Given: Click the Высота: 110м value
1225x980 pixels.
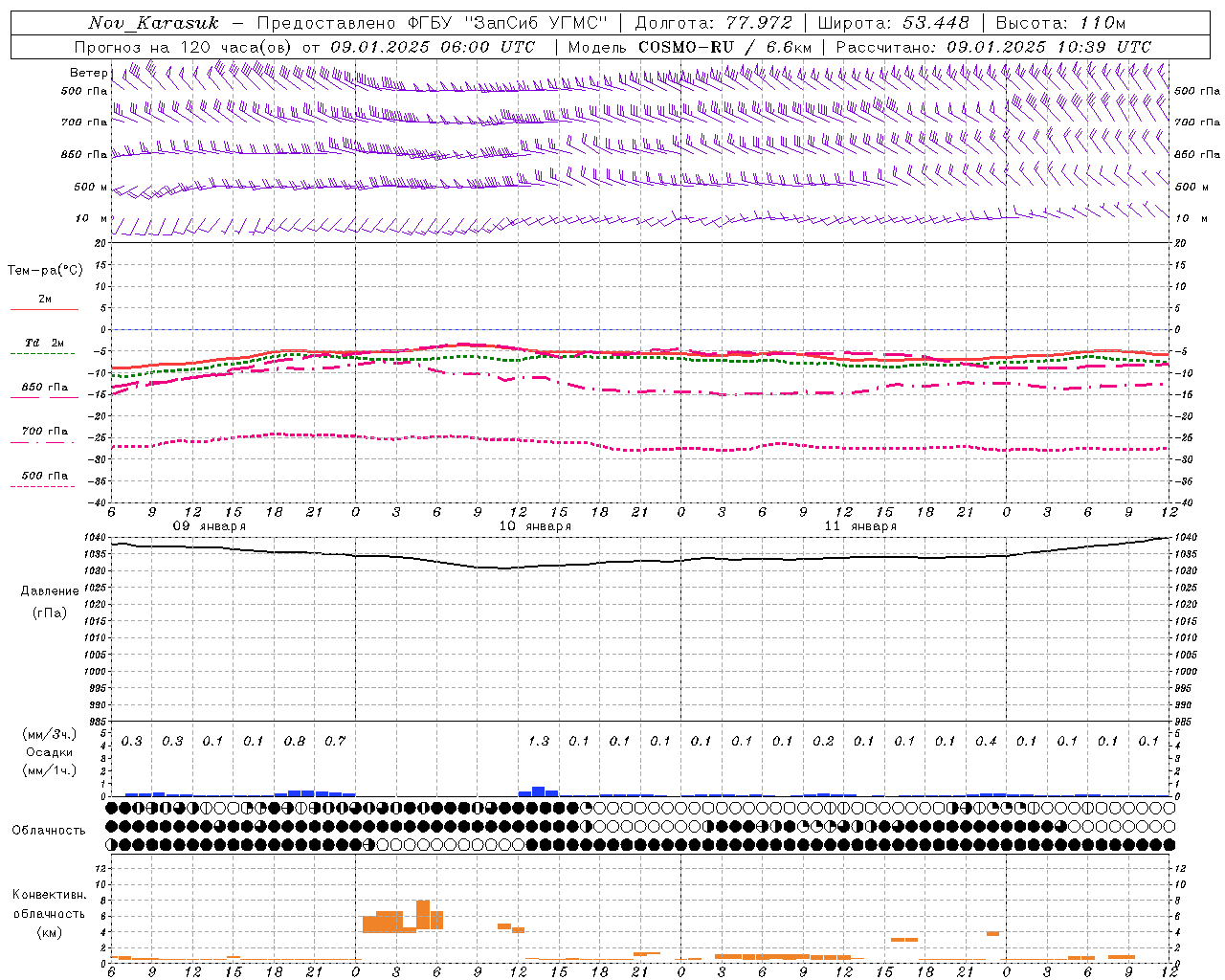Looking at the screenshot, I should [1060, 23].
